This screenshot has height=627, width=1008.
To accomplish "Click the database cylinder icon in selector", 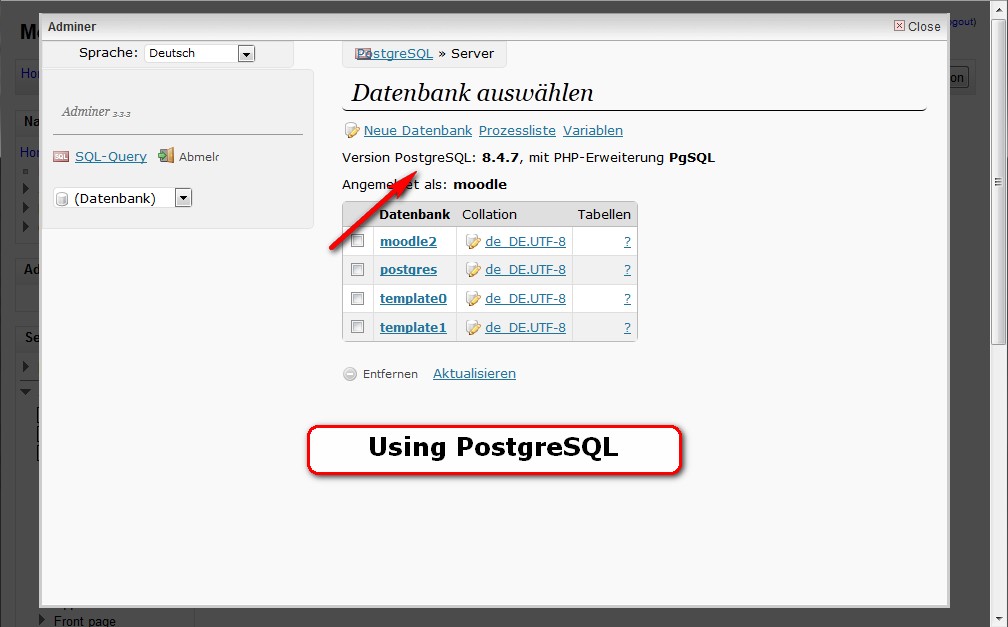I will click(62, 199).
